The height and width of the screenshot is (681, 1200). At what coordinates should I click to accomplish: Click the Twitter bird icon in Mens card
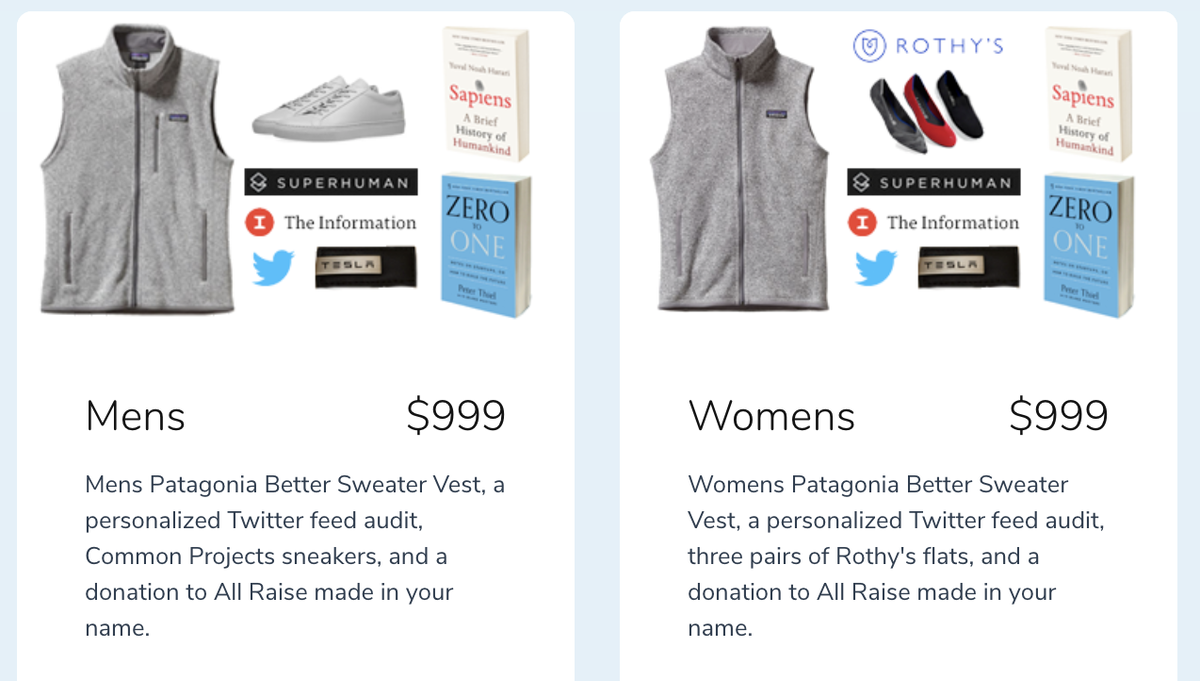(x=274, y=267)
